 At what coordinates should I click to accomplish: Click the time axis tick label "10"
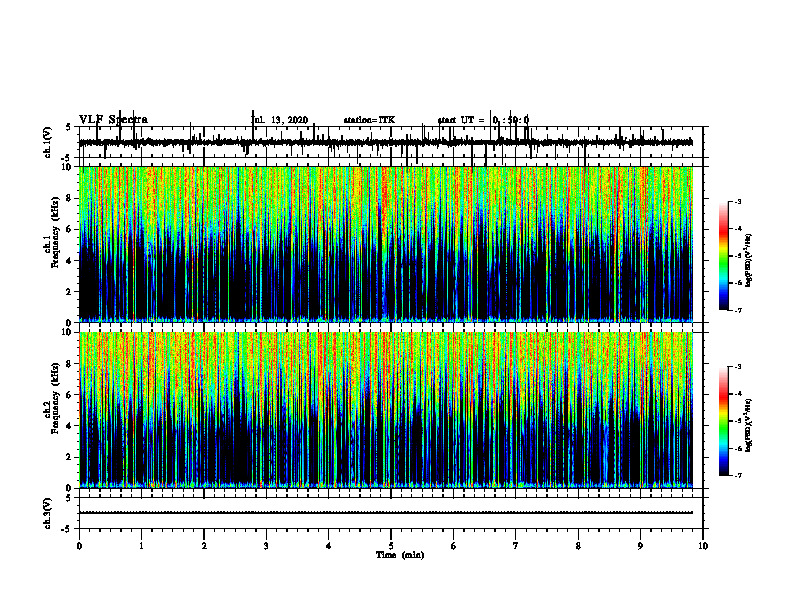click(x=703, y=546)
